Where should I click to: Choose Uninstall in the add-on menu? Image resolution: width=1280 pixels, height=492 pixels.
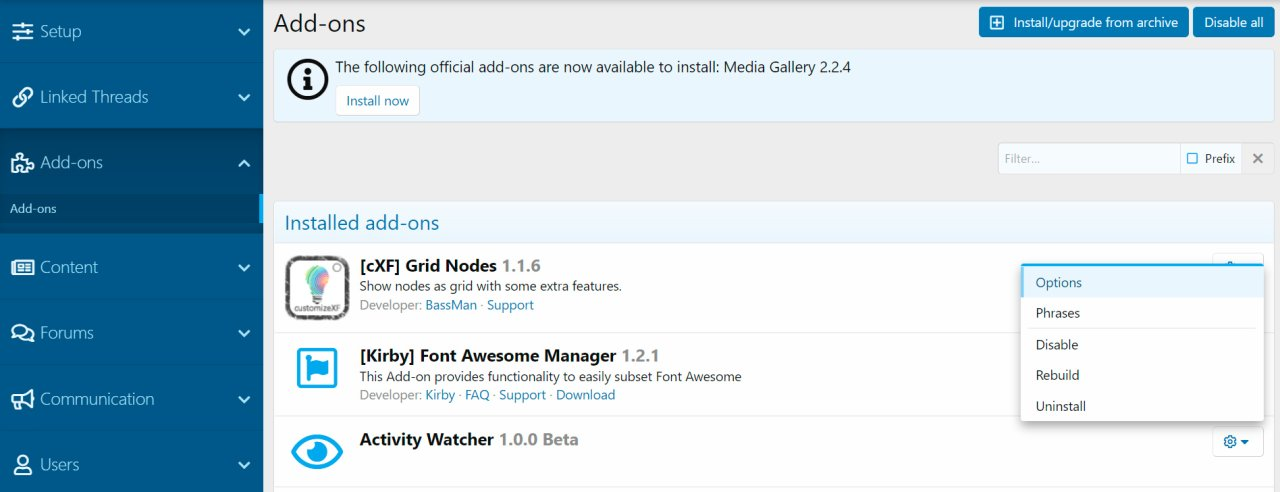(x=1061, y=406)
